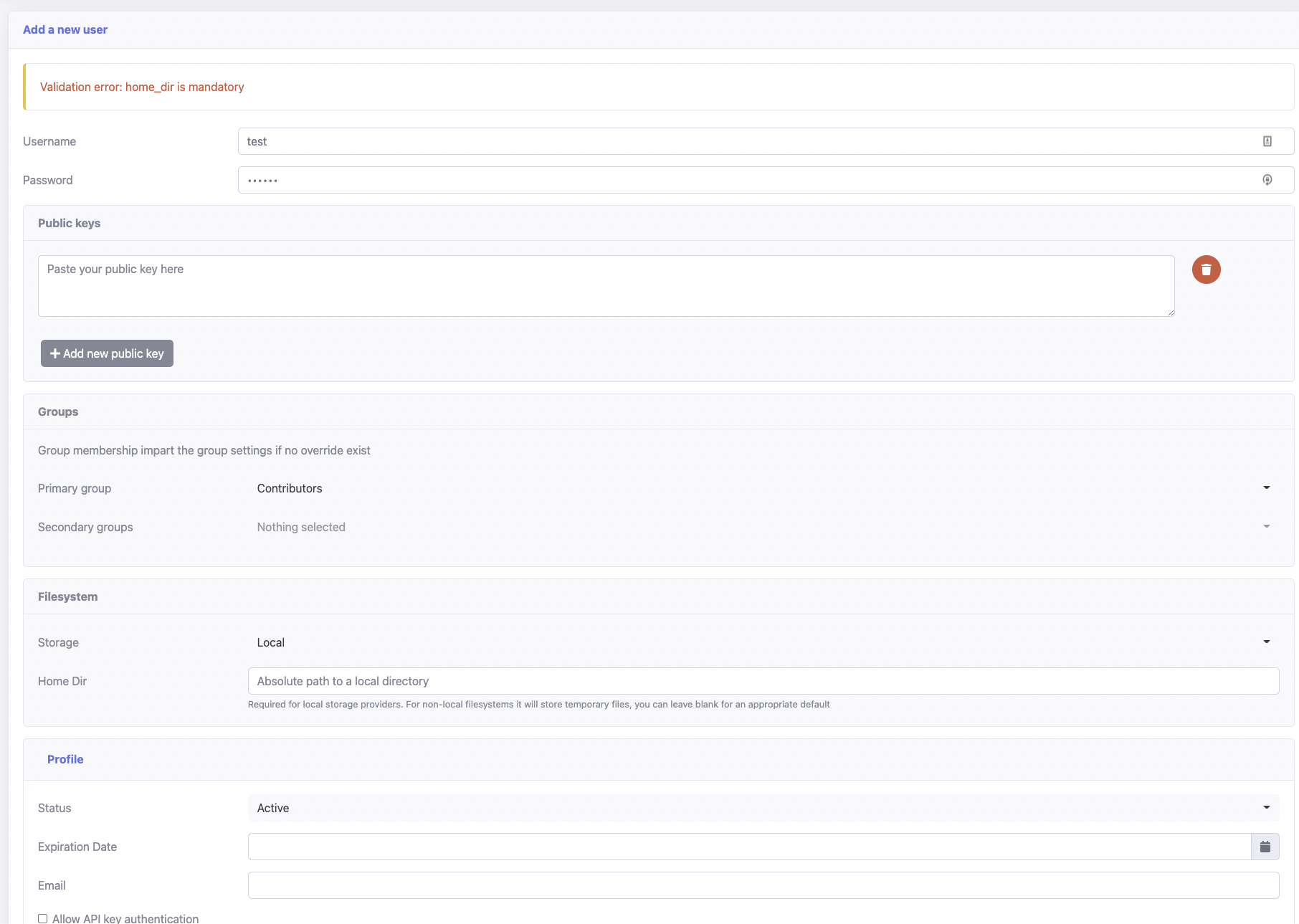Image resolution: width=1299 pixels, height=924 pixels.
Task: Generate a password using the password field icon
Action: 1267,180
